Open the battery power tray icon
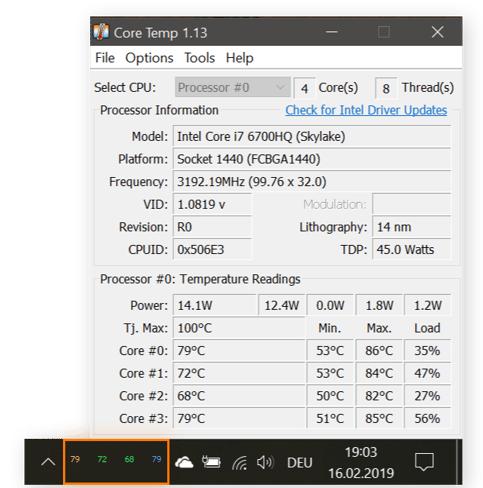Screen dimensions: 483x488 pos(211,462)
